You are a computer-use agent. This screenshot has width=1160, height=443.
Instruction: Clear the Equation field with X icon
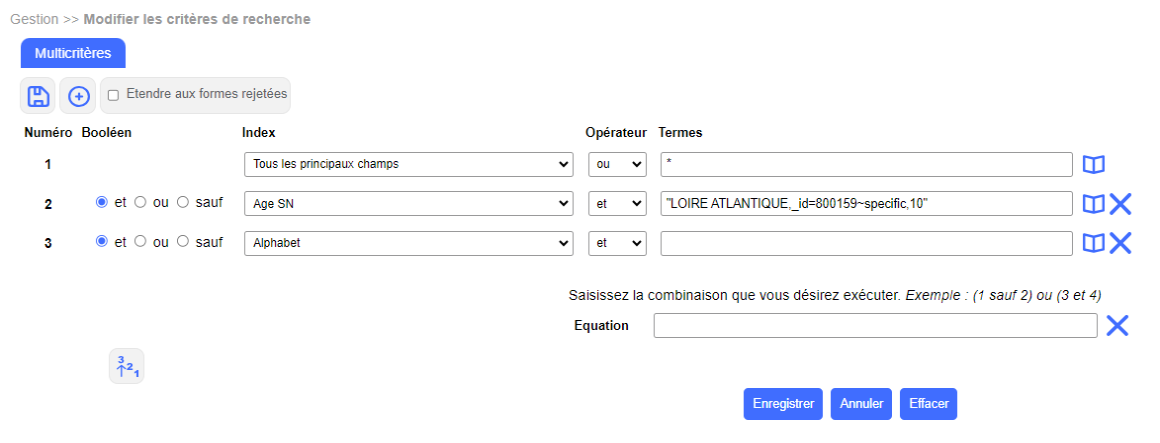1117,325
